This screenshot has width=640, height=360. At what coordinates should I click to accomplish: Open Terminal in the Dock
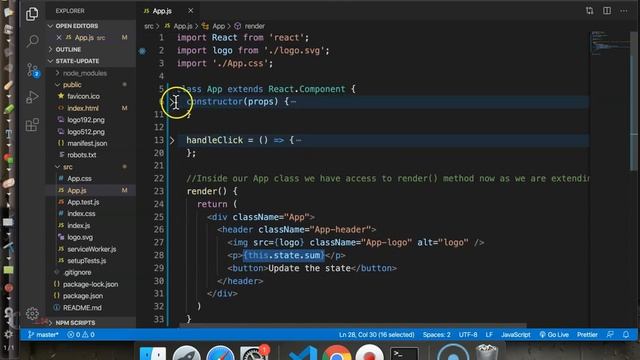pyautogui.click(x=404, y=354)
